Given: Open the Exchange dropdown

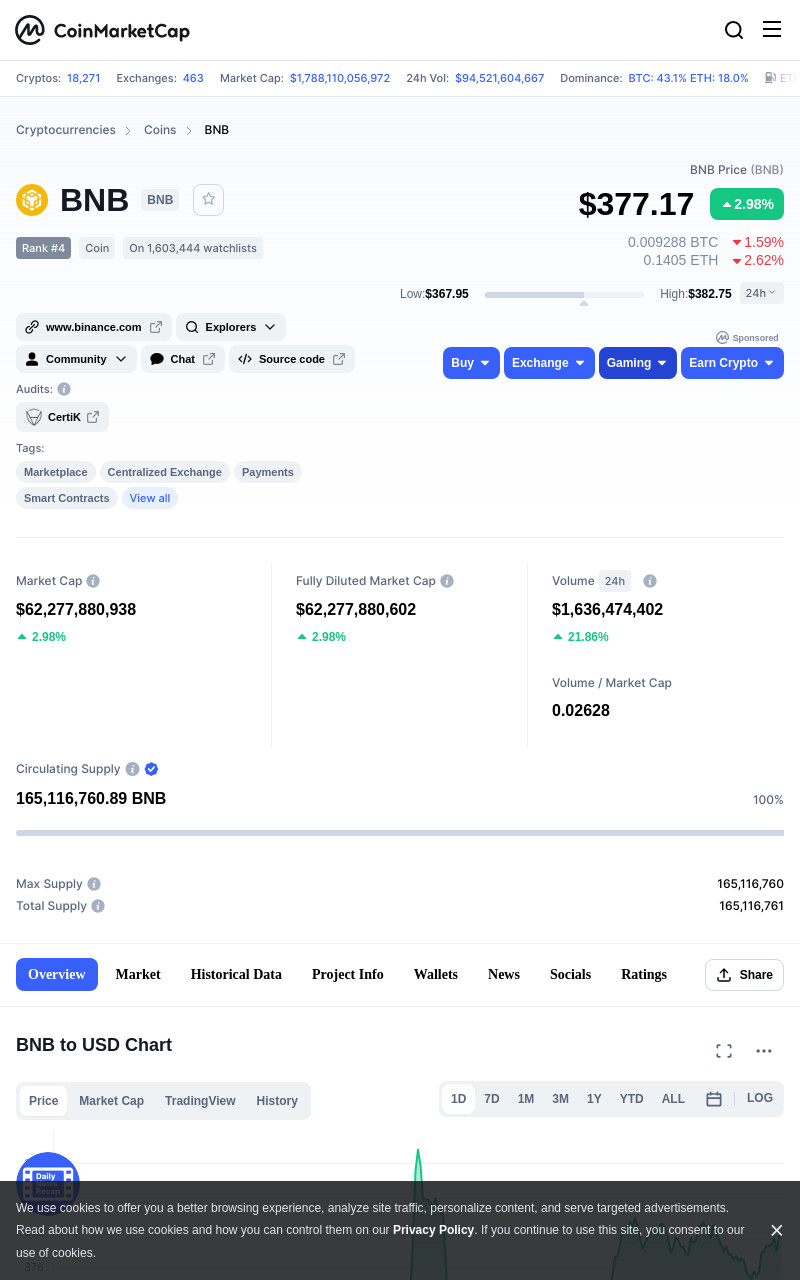Looking at the screenshot, I should point(549,363).
